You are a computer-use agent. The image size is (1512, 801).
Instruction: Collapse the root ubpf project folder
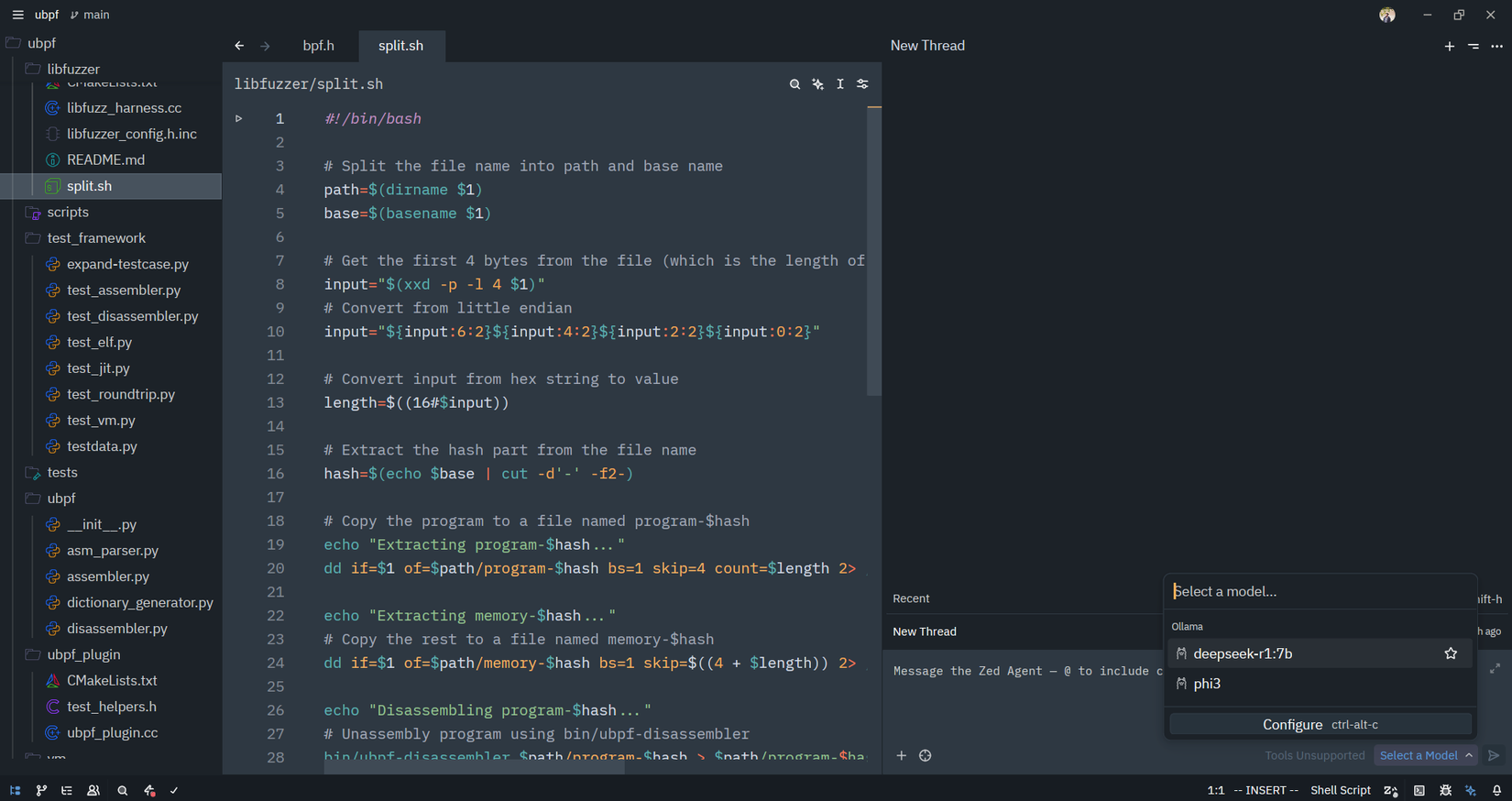(41, 43)
